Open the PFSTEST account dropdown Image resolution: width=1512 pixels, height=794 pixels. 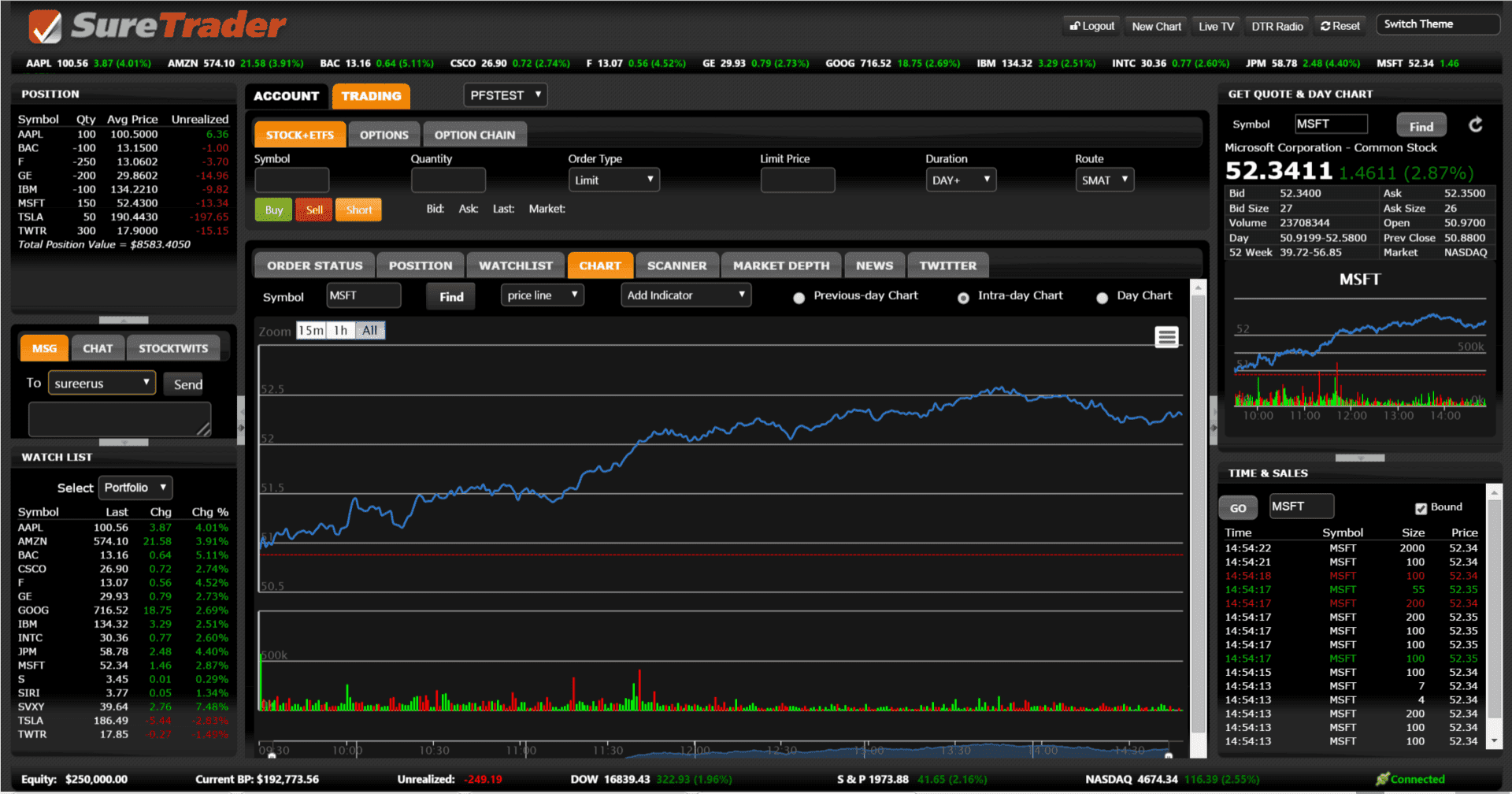click(506, 95)
